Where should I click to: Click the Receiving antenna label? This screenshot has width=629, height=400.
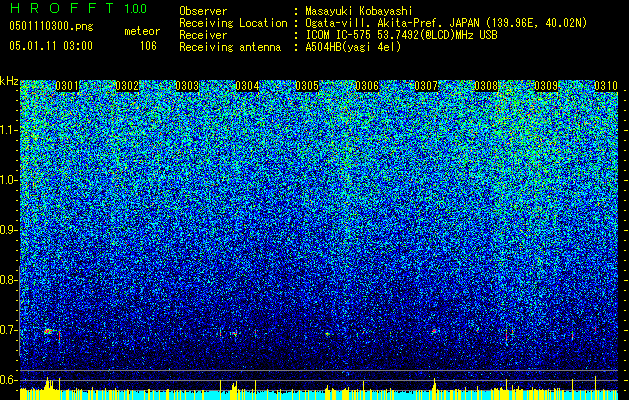pyautogui.click(x=230, y=47)
